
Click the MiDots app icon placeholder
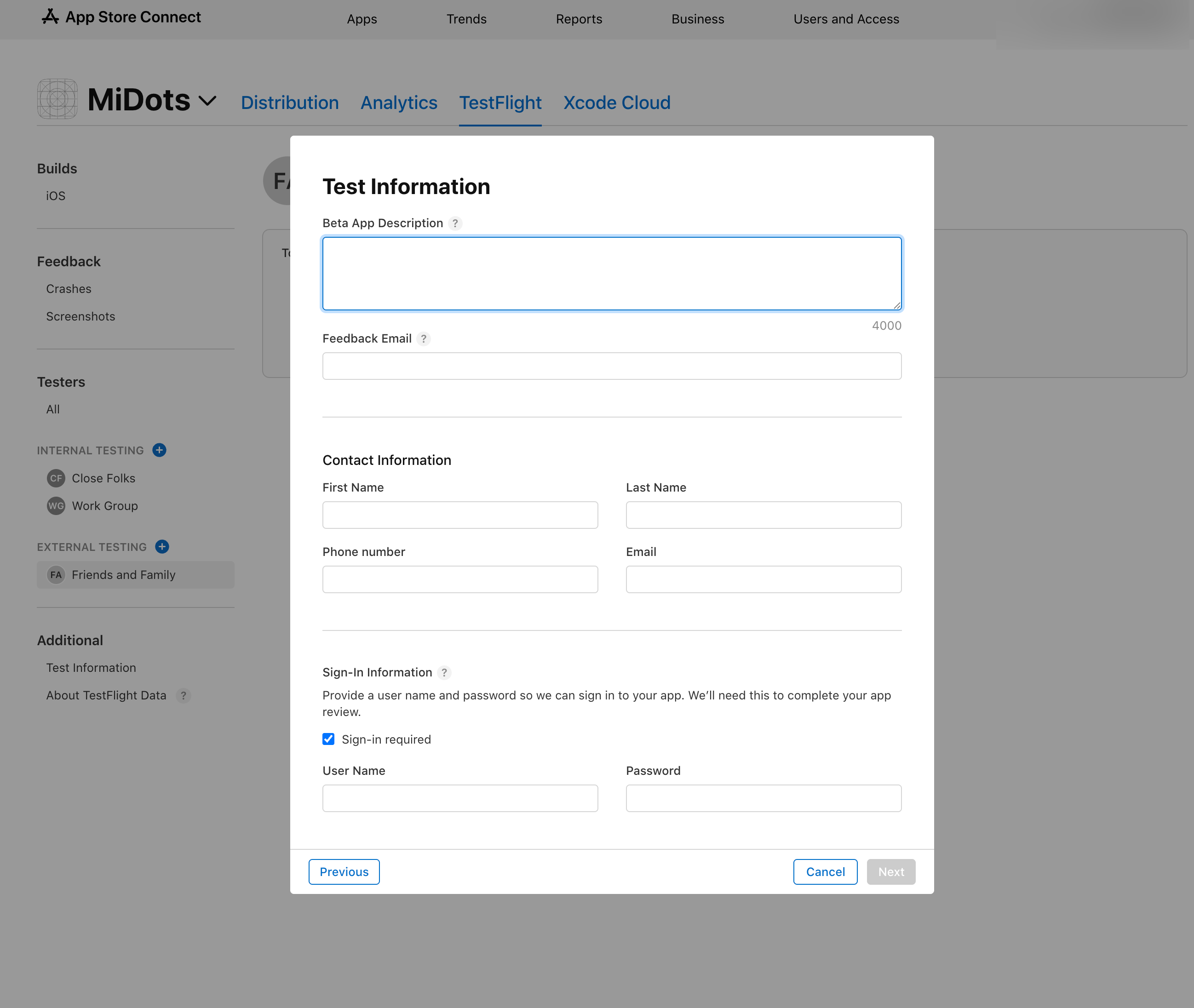(57, 99)
